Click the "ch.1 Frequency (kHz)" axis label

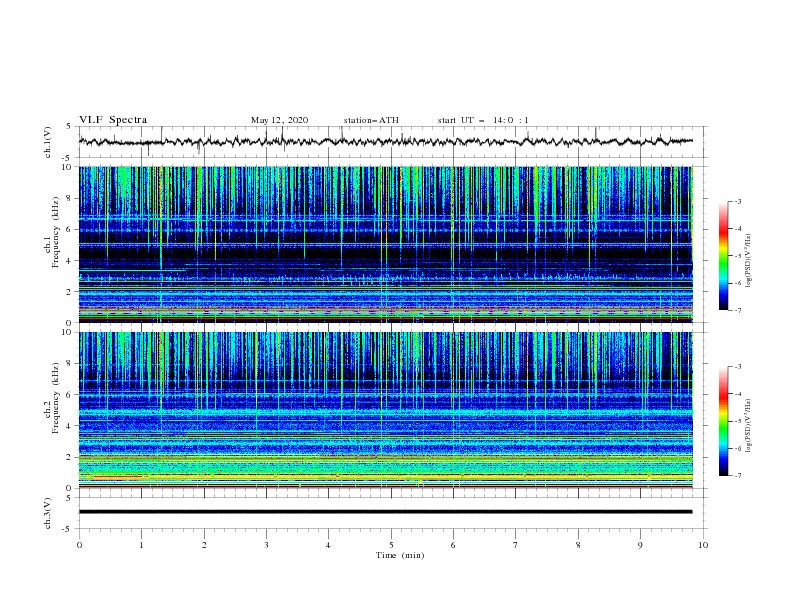[x=52, y=233]
